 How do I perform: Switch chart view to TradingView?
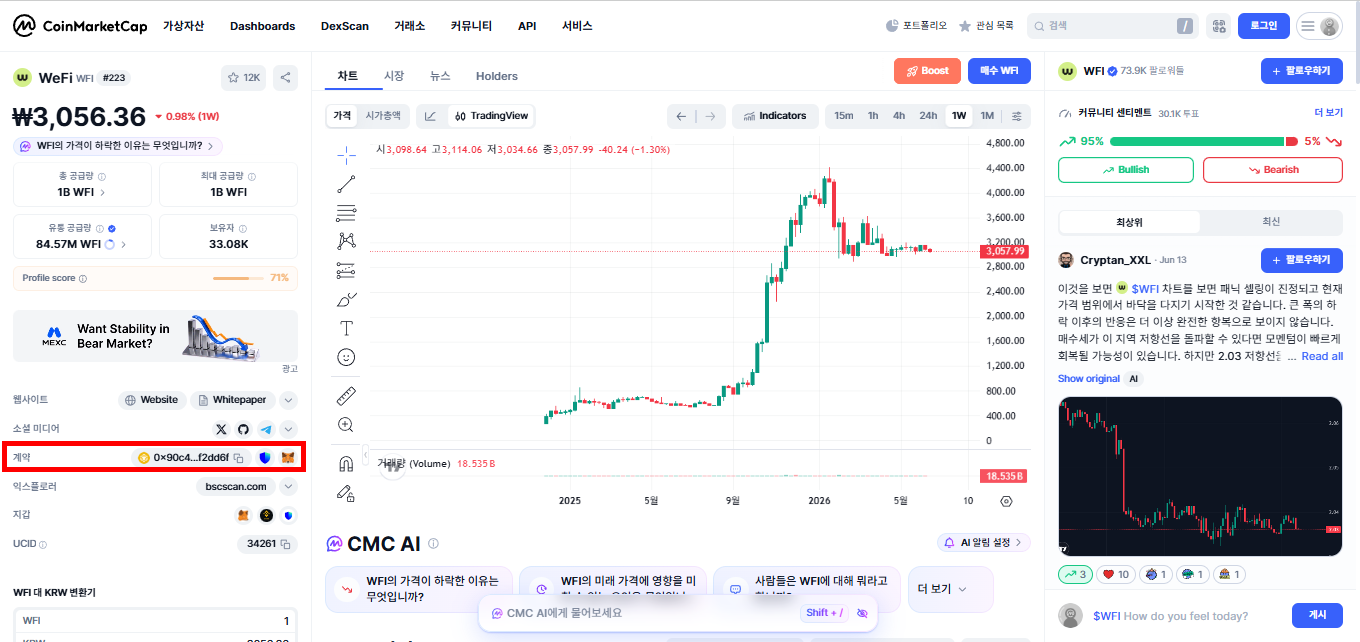(491, 116)
